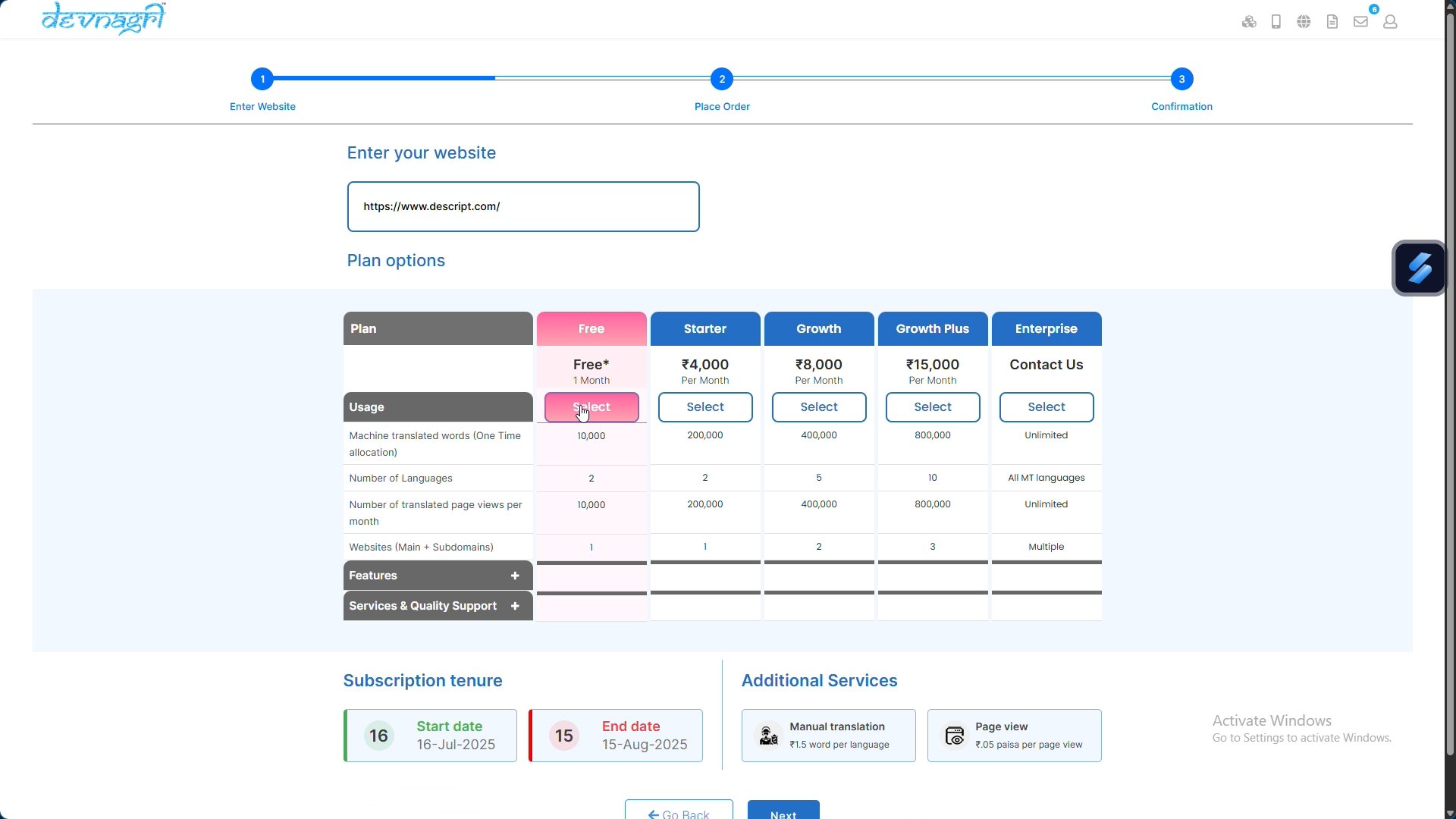Open the mail envelope icon with notifications
Screen dimensions: 1456x819
tap(1361, 22)
